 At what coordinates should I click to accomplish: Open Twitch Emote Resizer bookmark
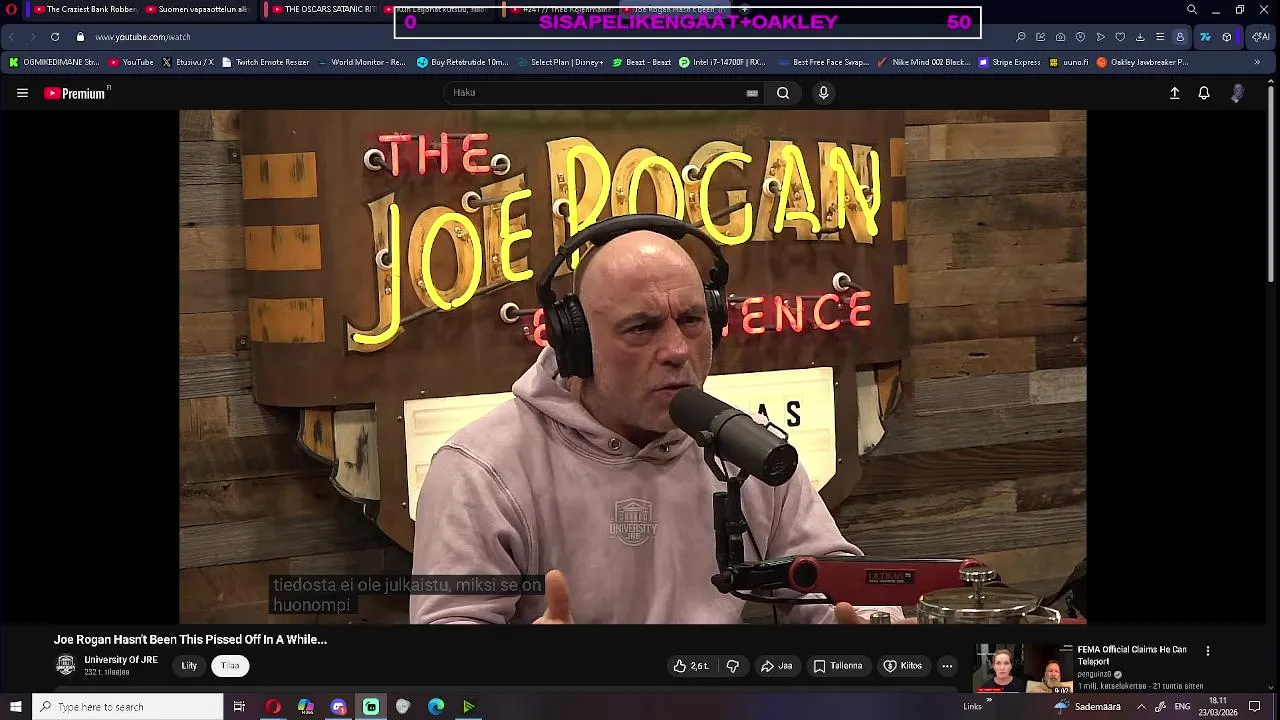[265, 62]
